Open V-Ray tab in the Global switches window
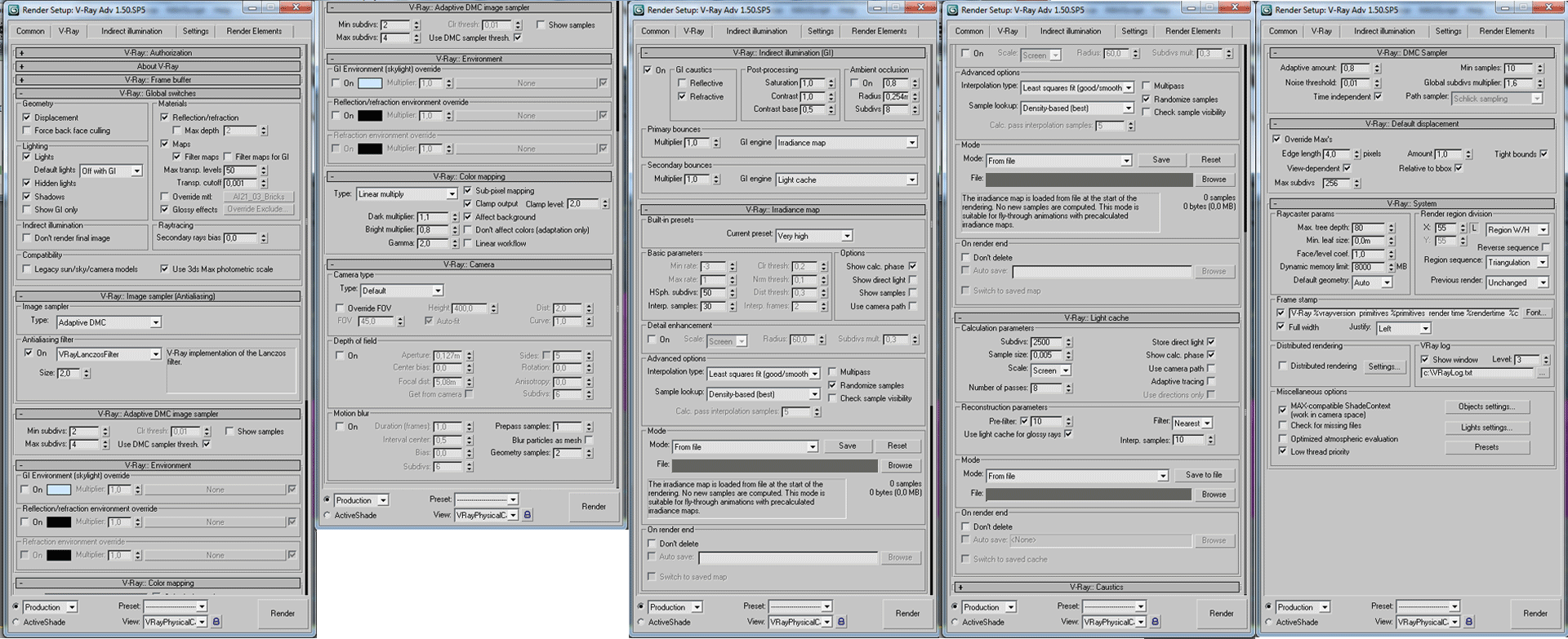 click(69, 31)
